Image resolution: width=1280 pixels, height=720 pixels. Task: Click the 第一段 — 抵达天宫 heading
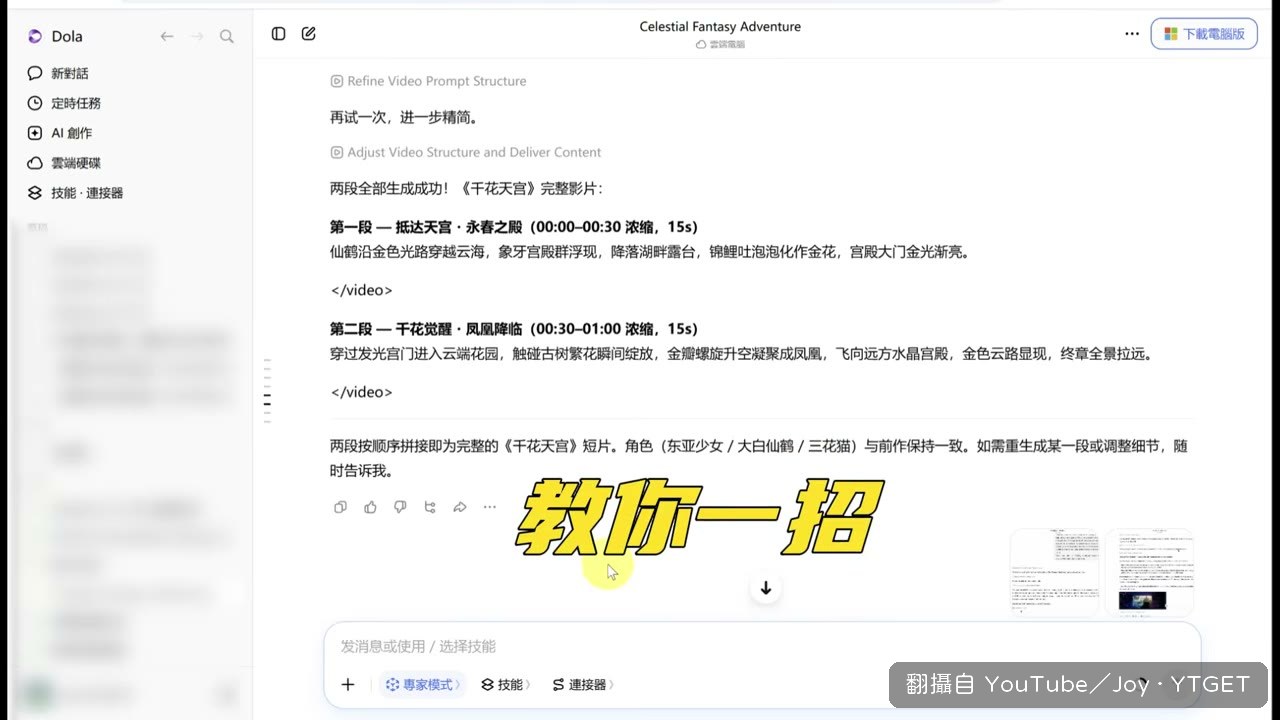pos(514,227)
